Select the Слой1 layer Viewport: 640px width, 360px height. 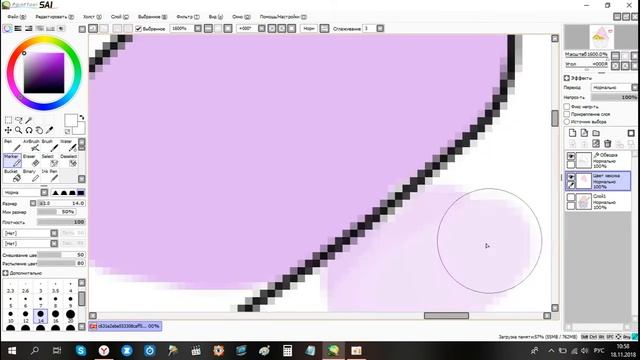pos(598,202)
